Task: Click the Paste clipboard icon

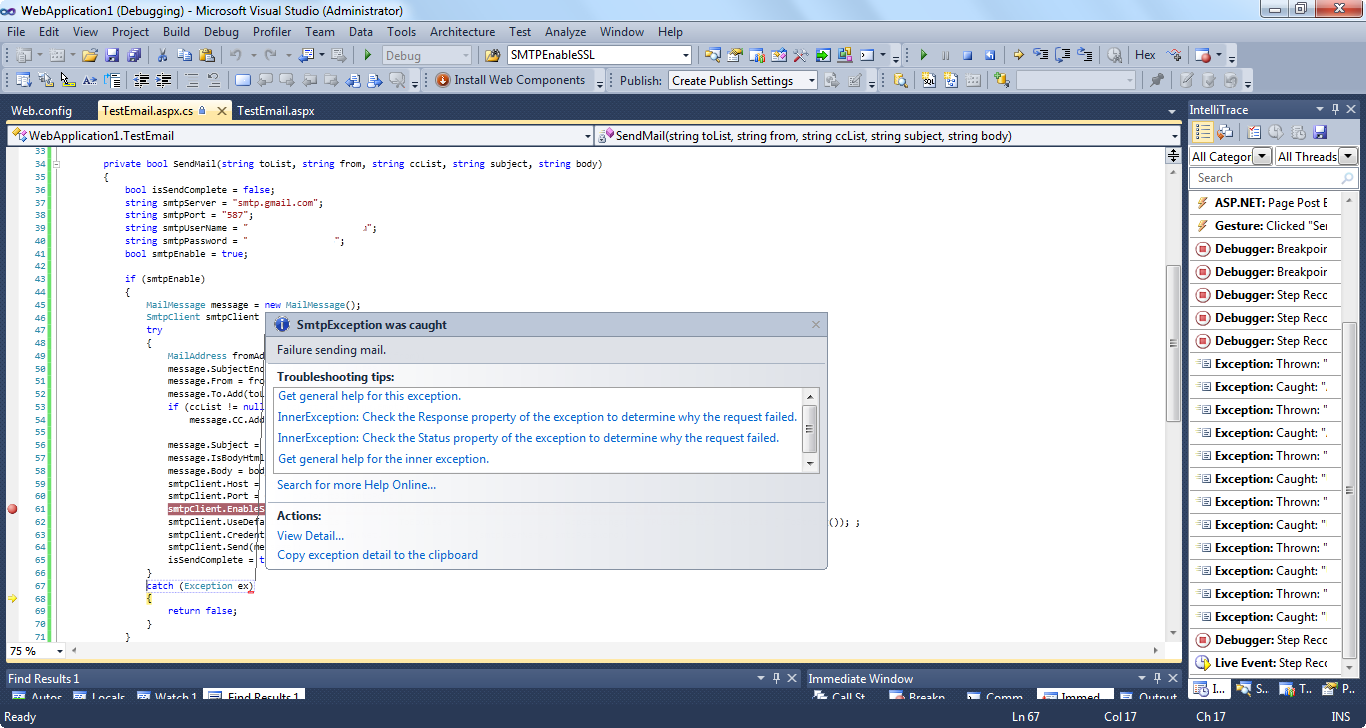Action: (x=207, y=55)
